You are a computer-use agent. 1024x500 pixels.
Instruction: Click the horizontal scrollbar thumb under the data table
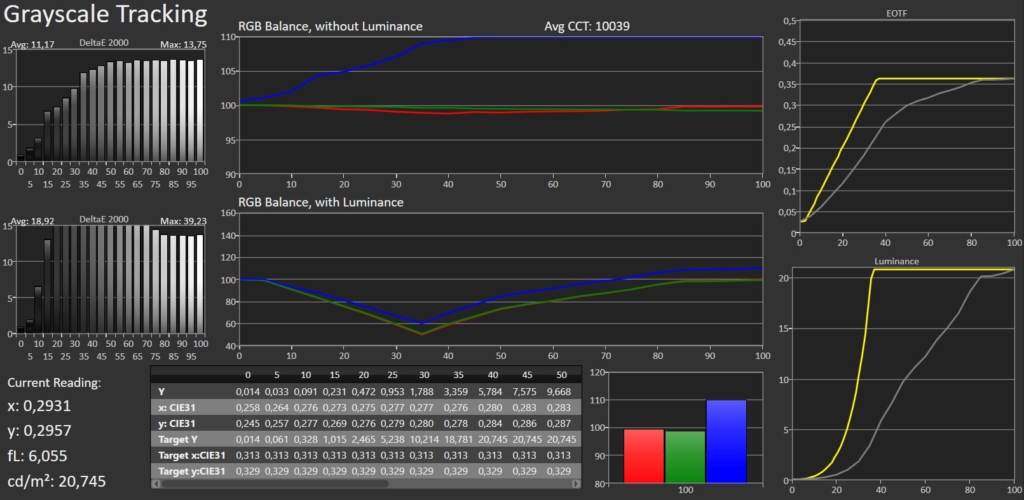275,484
